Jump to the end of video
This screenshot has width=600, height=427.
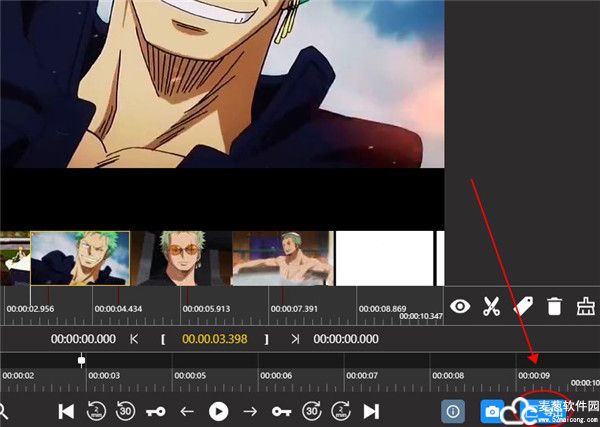[371, 411]
